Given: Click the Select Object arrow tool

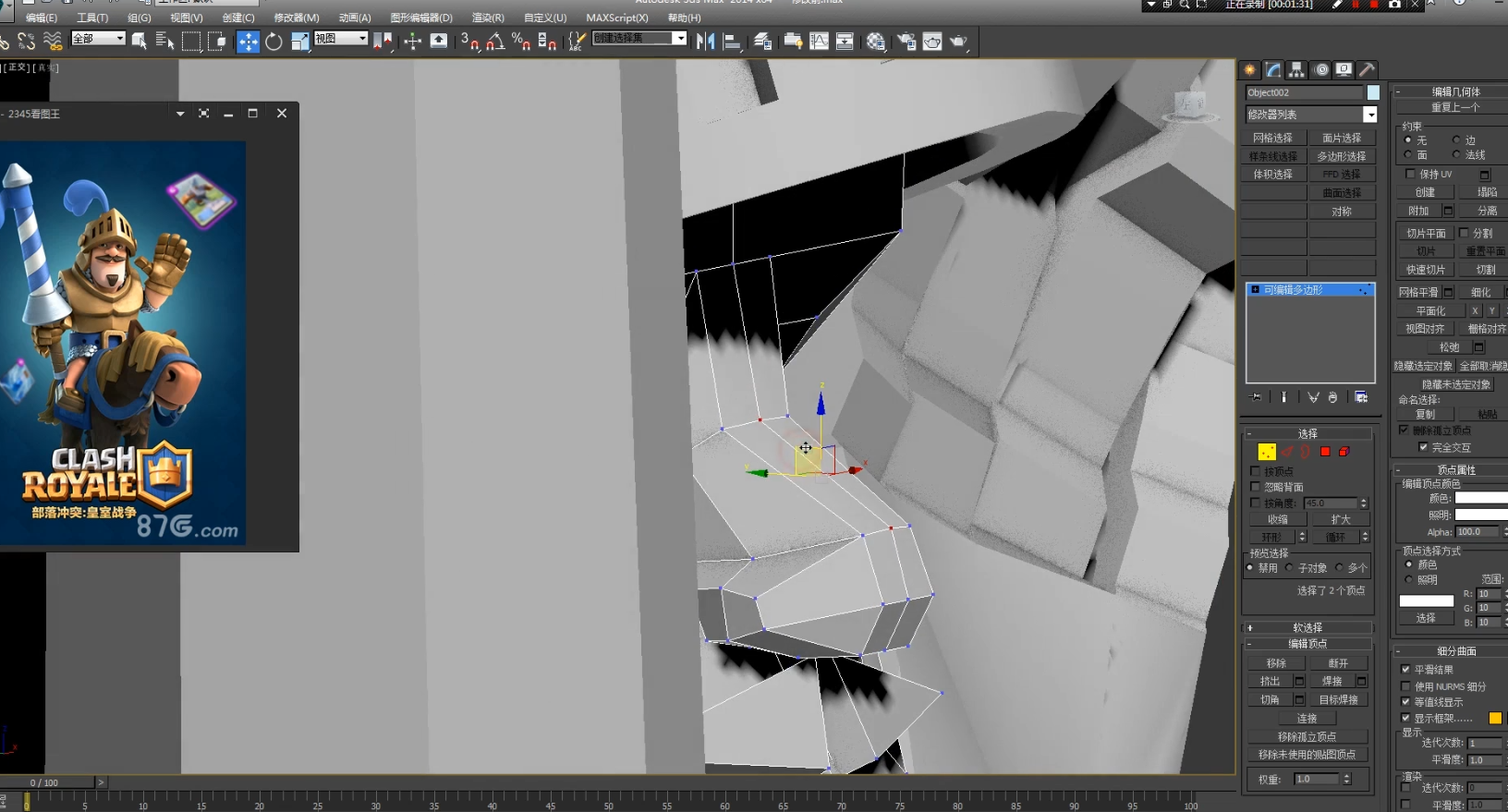Looking at the screenshot, I should tap(140, 41).
